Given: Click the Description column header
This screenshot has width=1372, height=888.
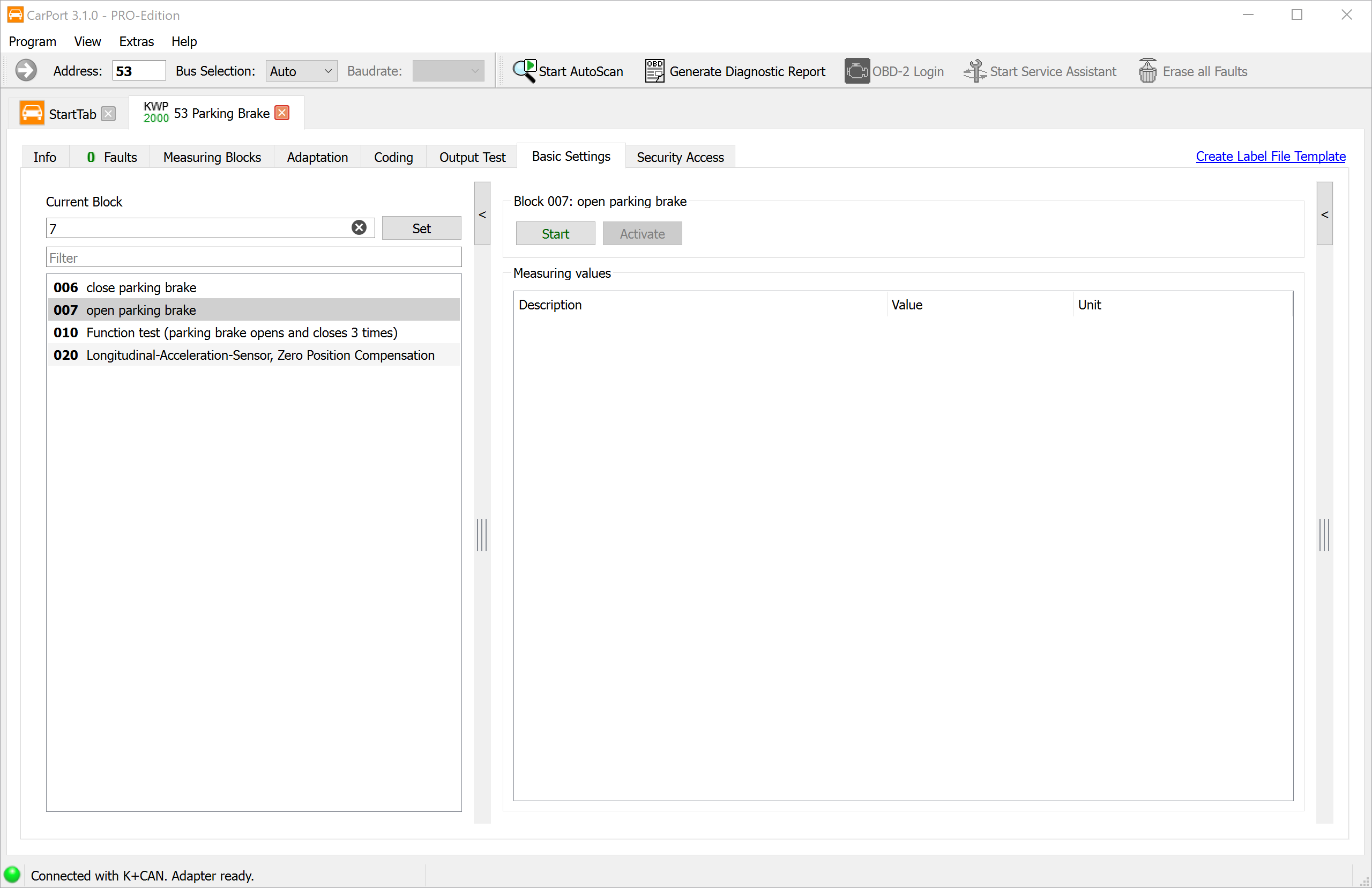Looking at the screenshot, I should click(700, 305).
